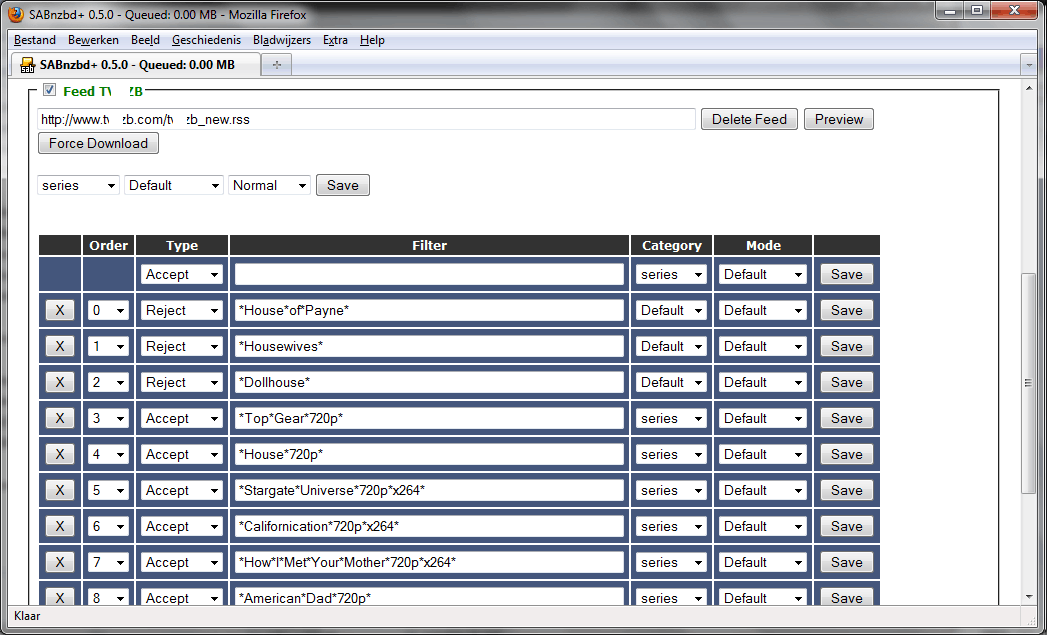Select the SABnzbd+ 0.5.0 browser tab
Image resolution: width=1047 pixels, height=635 pixels.
pos(136,65)
